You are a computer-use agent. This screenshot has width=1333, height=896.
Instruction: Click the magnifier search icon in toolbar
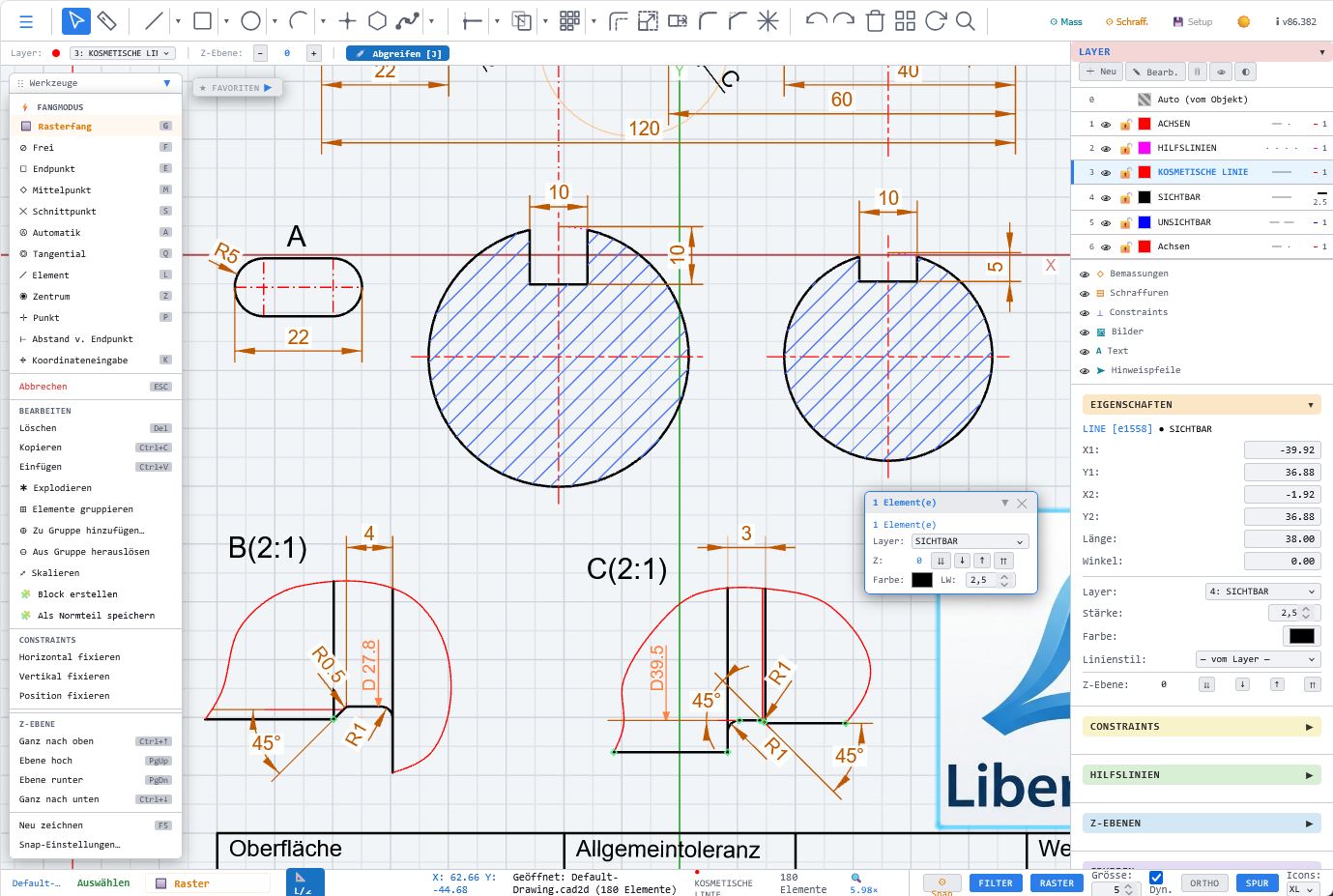click(965, 21)
